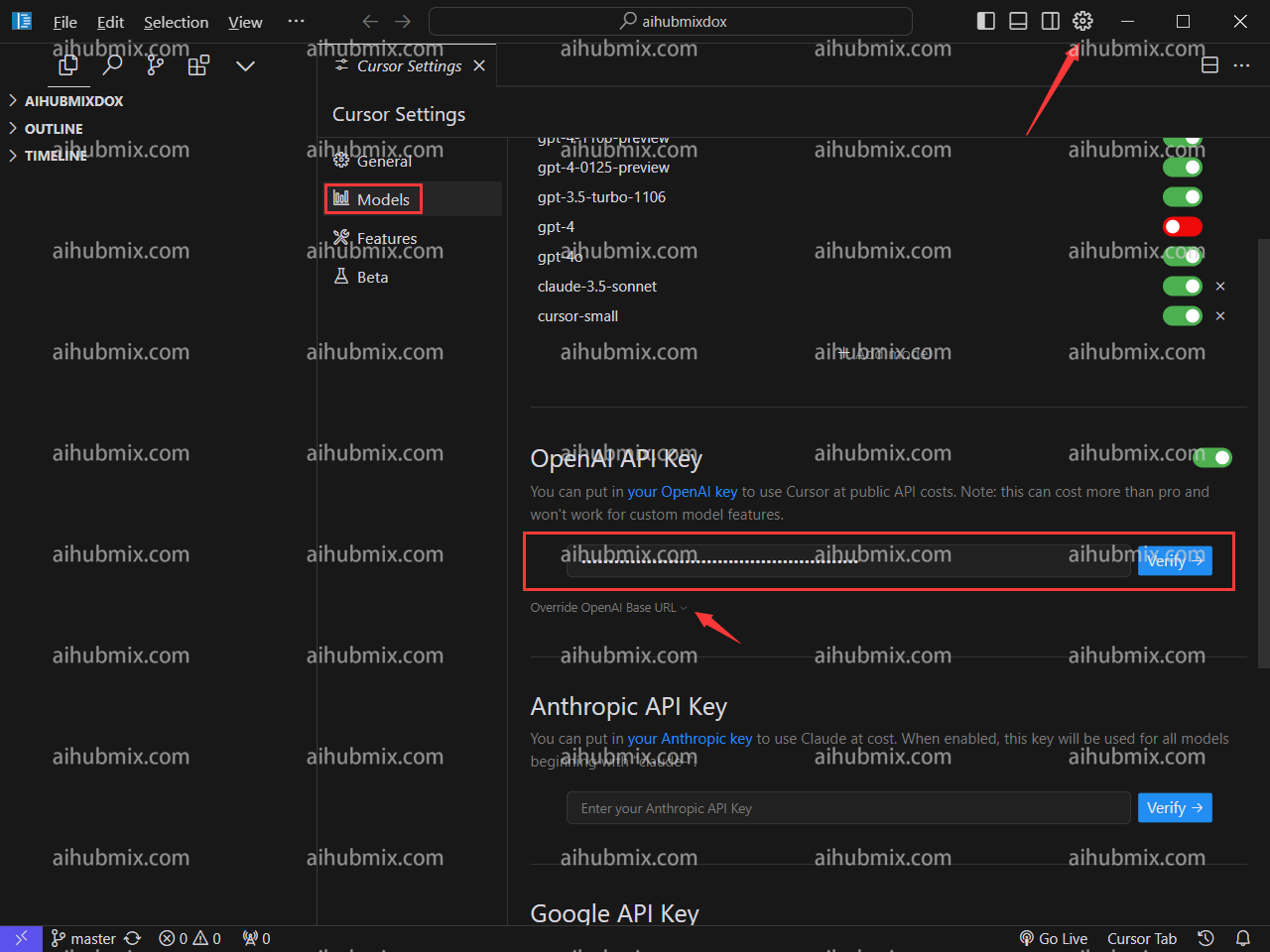Click the cursor-small model name
The width and height of the screenshot is (1270, 952).
(577, 315)
